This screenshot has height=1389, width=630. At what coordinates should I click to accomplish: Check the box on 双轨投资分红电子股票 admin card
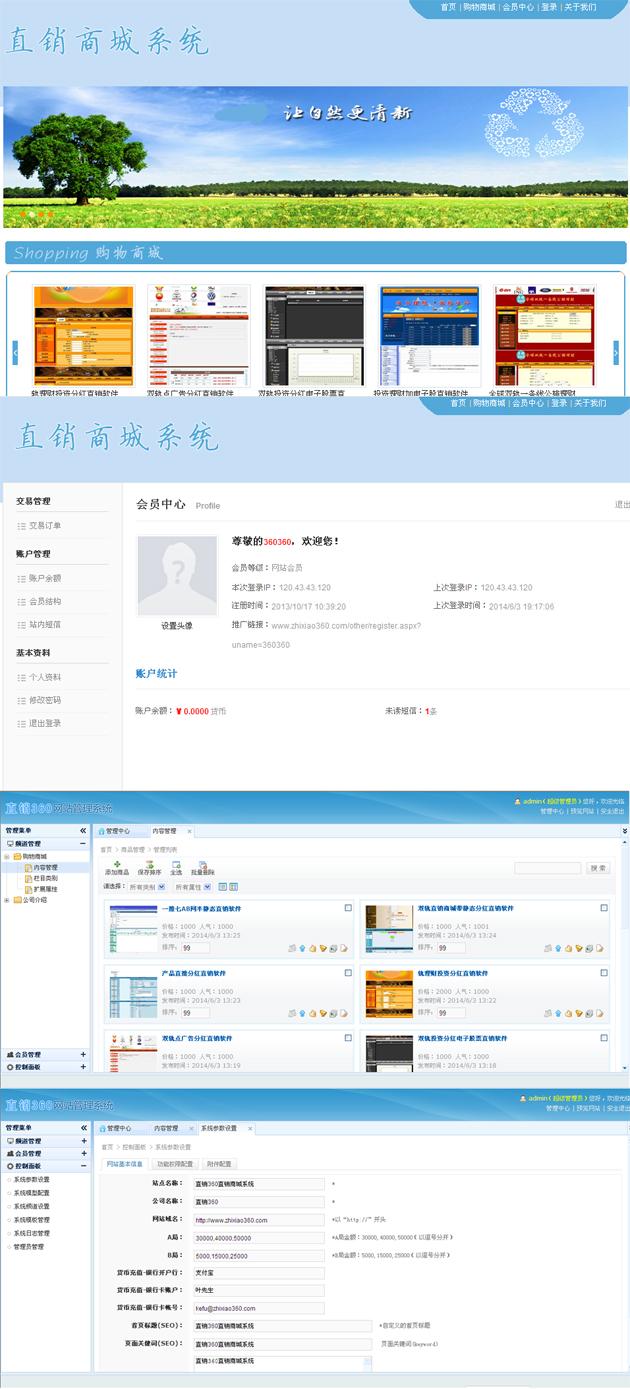point(604,1038)
